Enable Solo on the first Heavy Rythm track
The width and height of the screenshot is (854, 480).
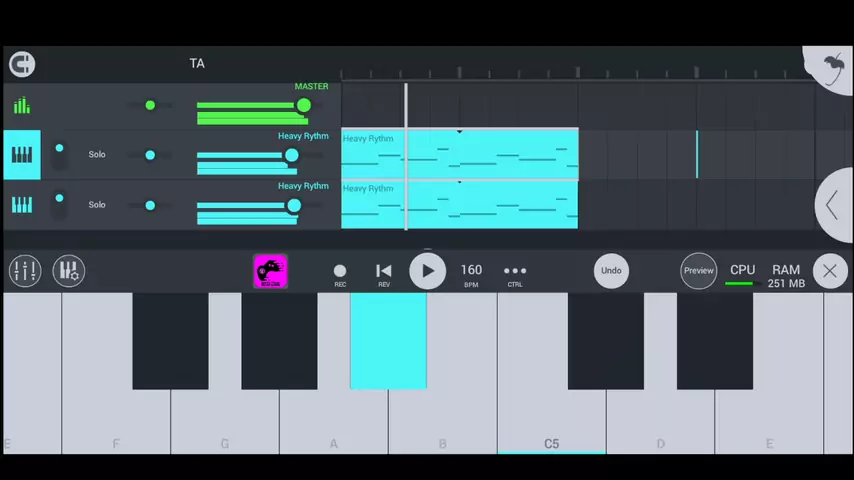point(97,154)
